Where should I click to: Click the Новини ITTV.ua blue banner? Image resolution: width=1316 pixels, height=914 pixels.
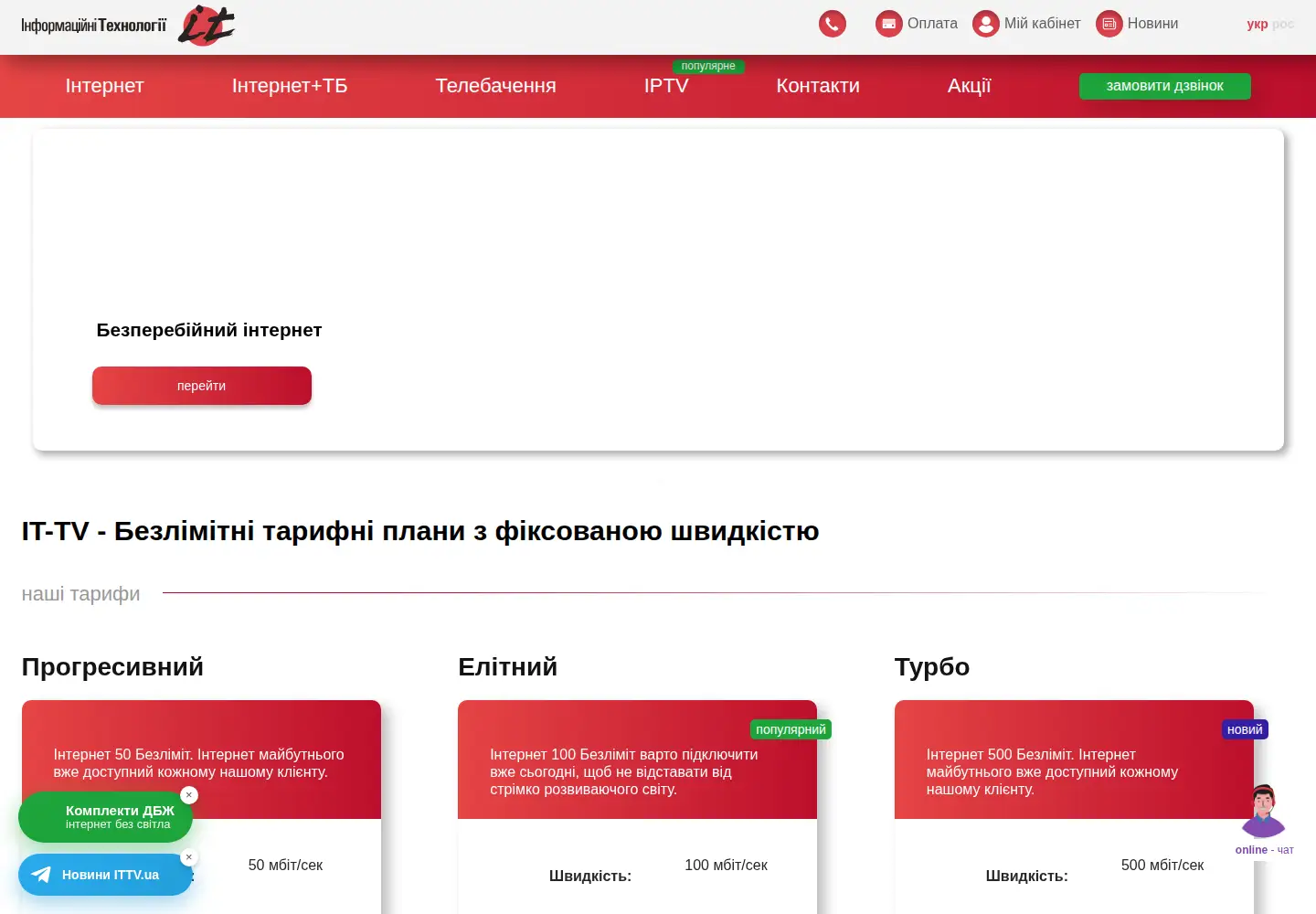tap(105, 875)
